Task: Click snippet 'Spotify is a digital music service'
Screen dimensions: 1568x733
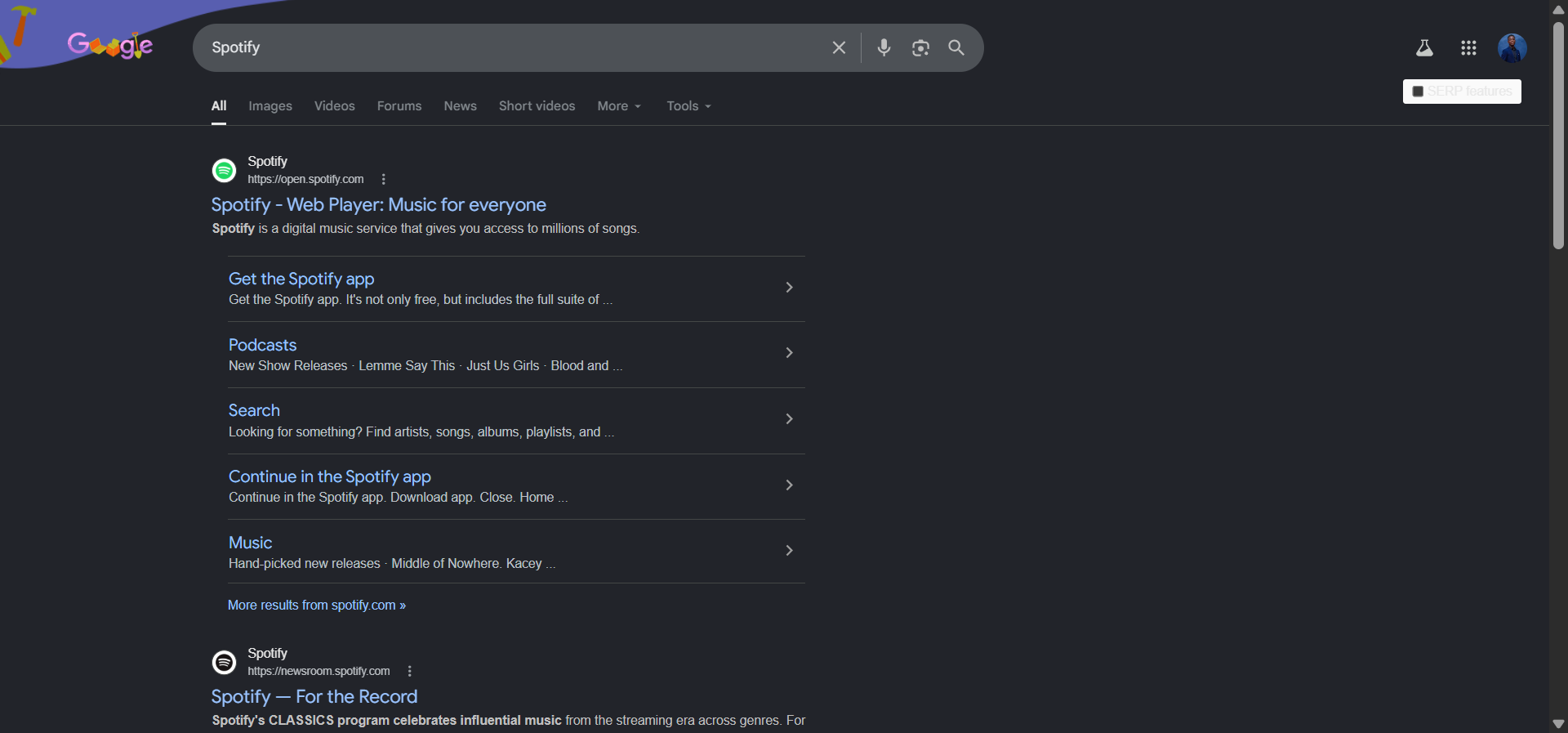Action: [425, 229]
